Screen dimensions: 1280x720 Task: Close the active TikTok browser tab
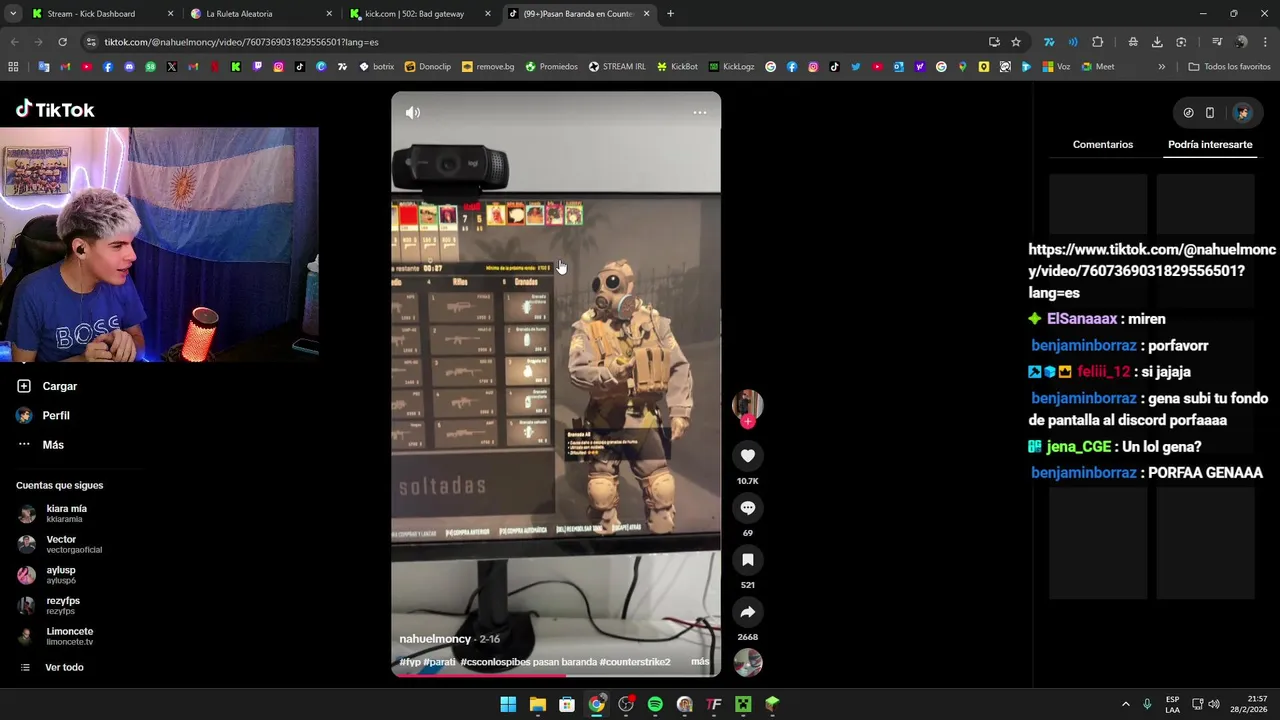click(x=646, y=14)
